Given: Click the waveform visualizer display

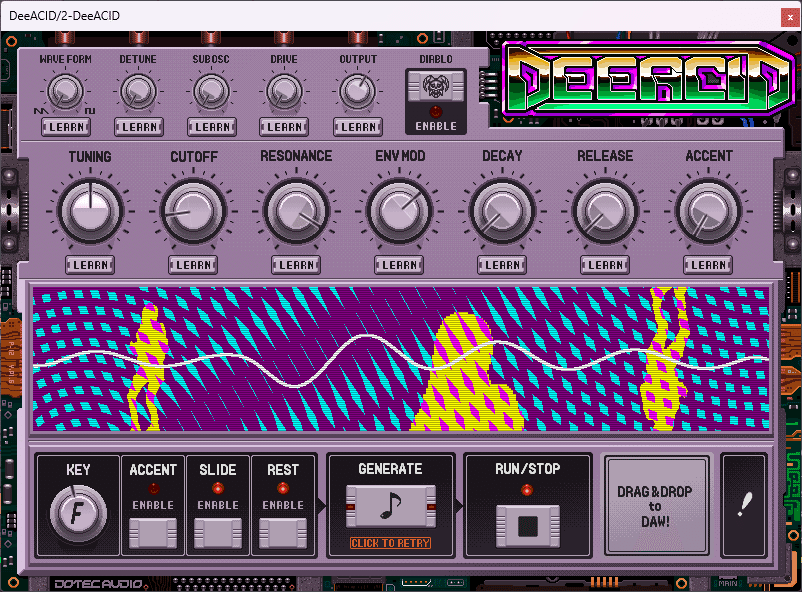Looking at the screenshot, I should coord(401,358).
